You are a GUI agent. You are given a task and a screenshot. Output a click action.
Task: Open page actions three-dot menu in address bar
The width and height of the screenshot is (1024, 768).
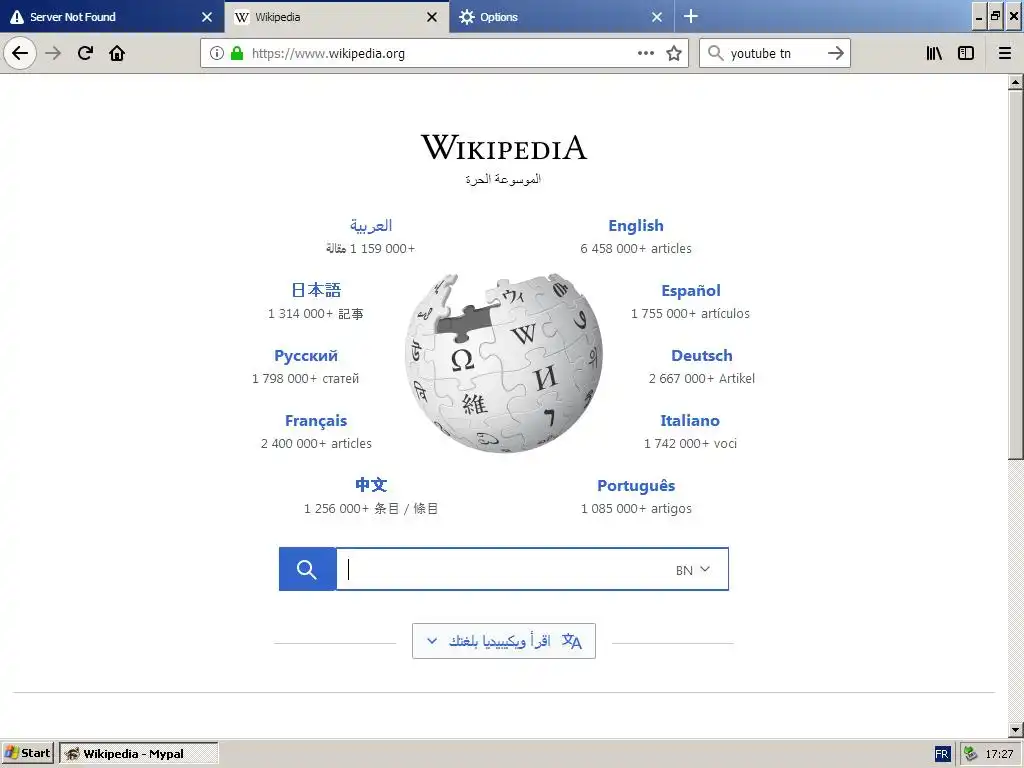[x=646, y=53]
